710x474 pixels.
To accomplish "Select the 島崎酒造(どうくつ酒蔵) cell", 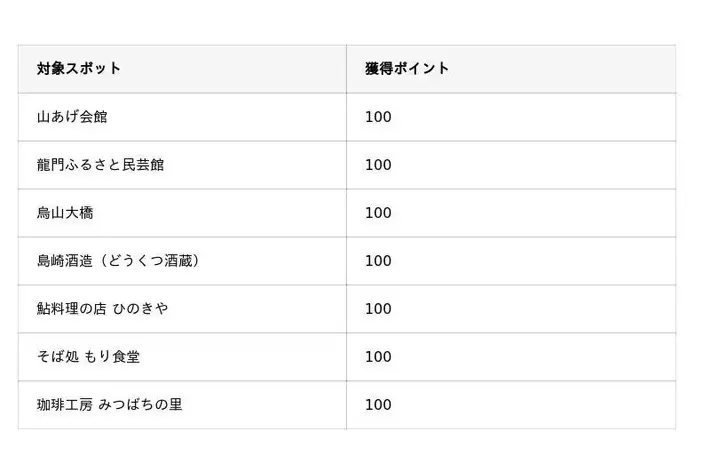I will click(182, 261).
